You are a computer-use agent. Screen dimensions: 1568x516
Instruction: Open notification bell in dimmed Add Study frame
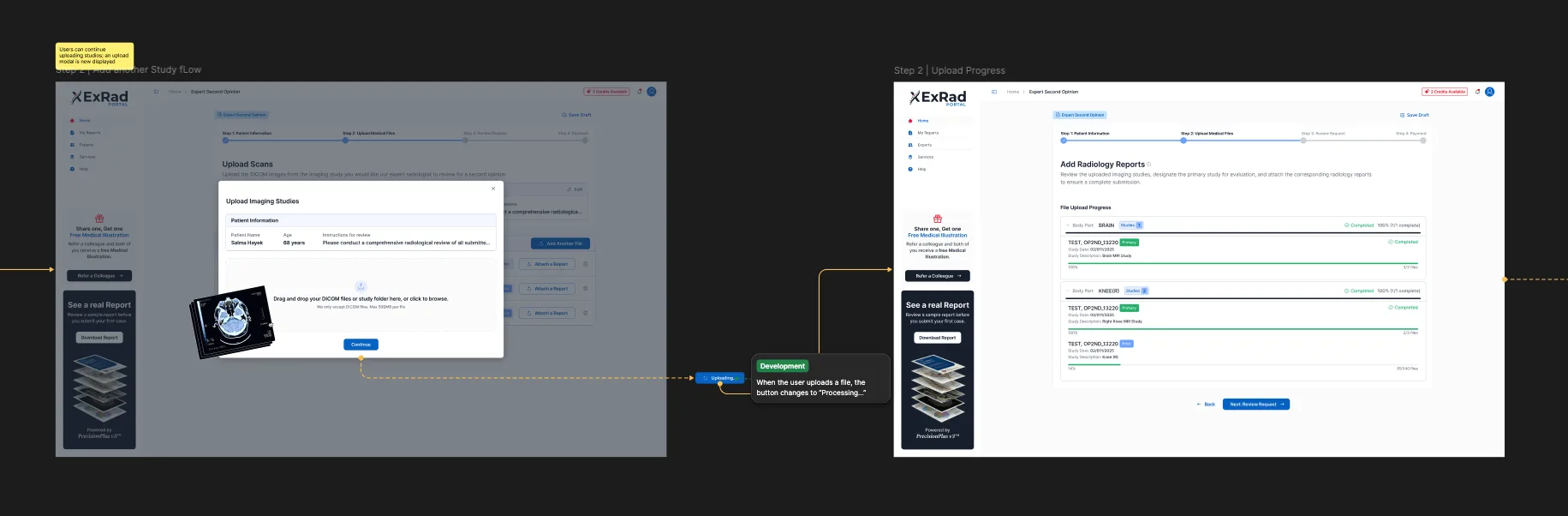(640, 92)
